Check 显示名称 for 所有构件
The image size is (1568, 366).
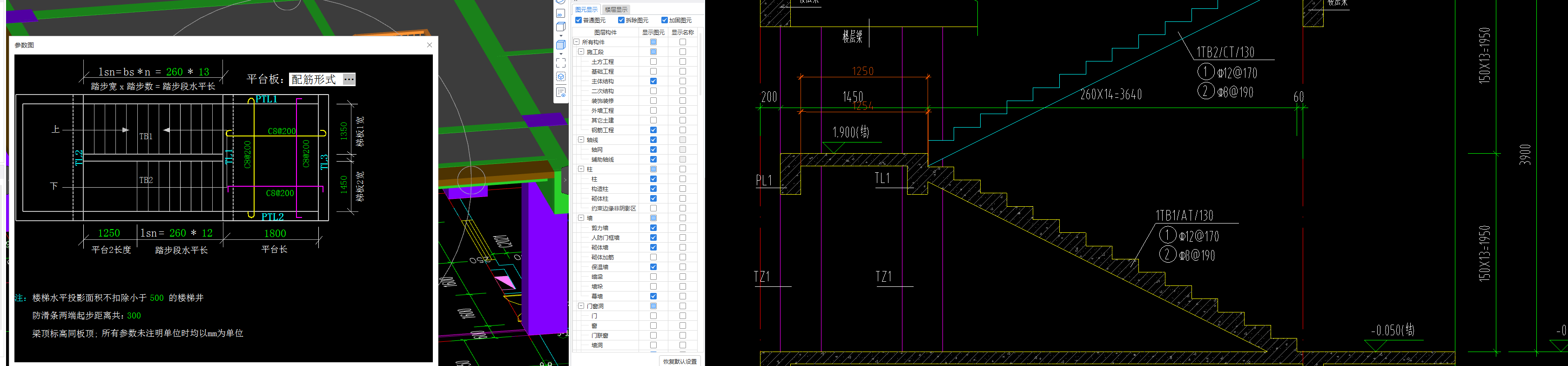[x=682, y=42]
